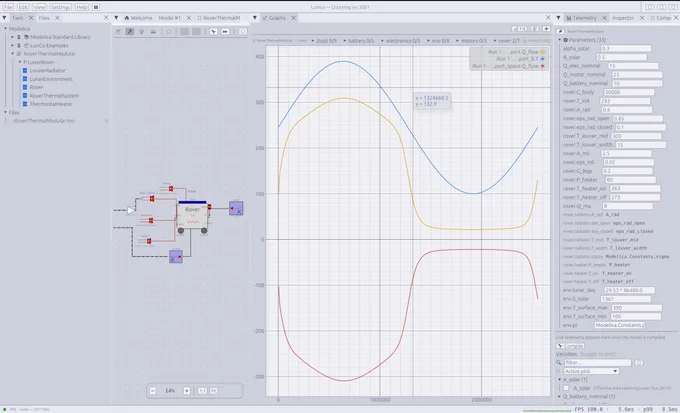Select ThermostatHeater model icon in tree
Viewport: 680px width, 413px height.
click(25, 104)
